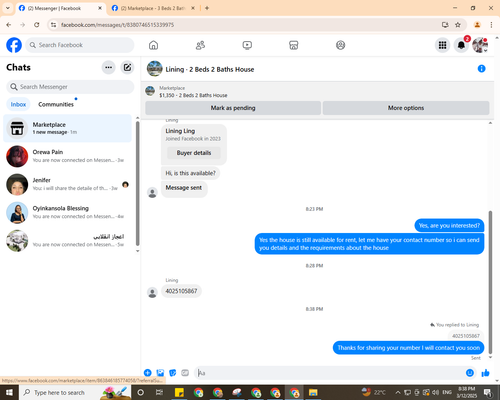Open Chats options three-dot button
This screenshot has width=500, height=400.
click(x=108, y=67)
